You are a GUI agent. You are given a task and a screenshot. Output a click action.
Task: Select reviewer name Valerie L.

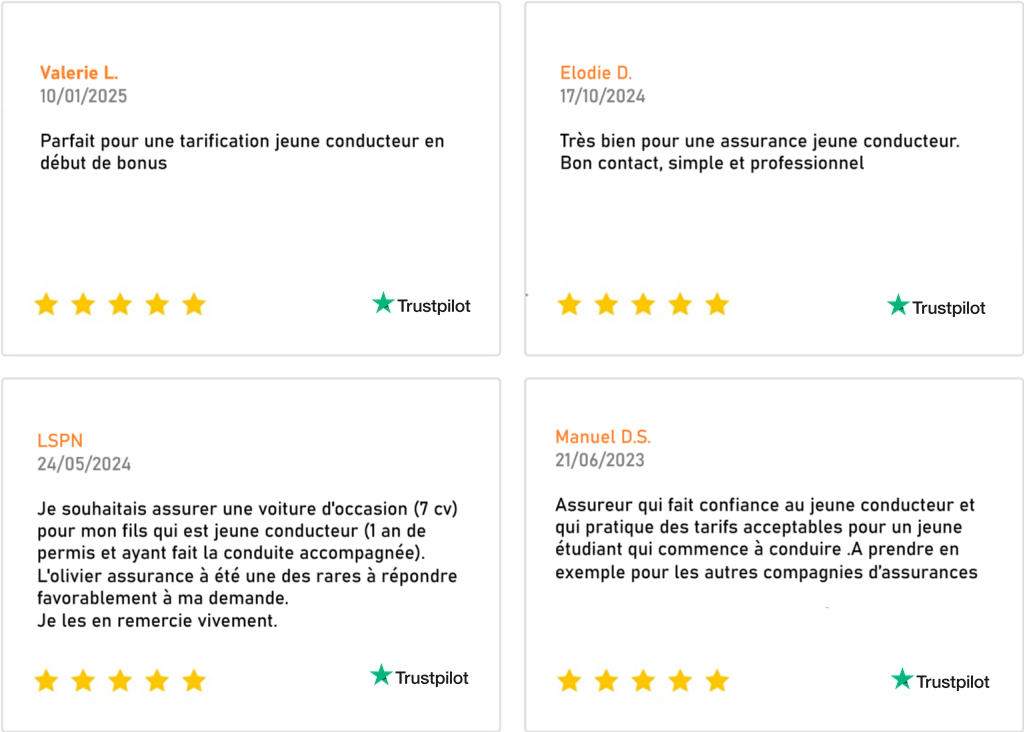point(79,73)
